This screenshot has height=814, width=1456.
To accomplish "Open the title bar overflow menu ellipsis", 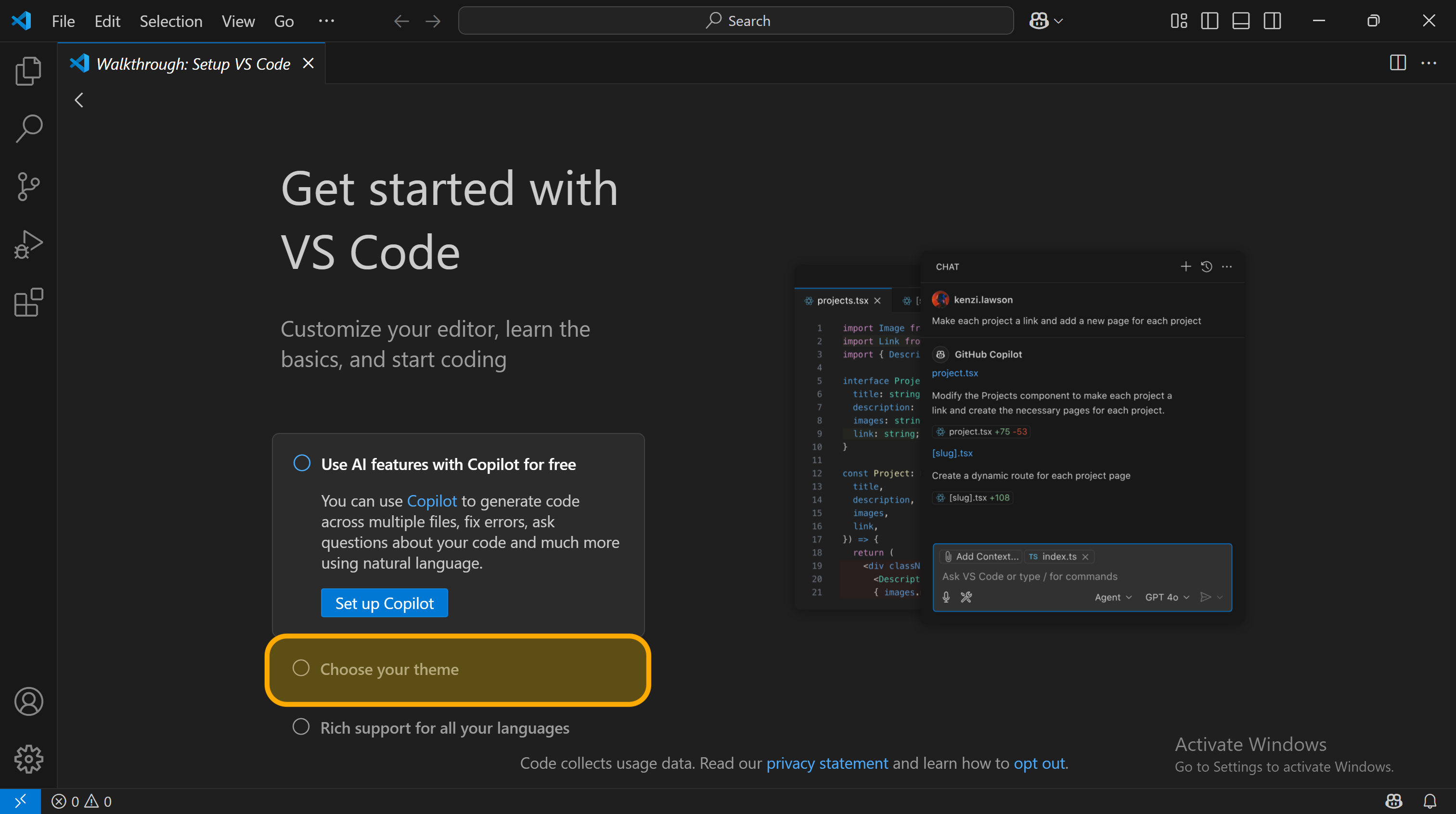I will click(326, 21).
